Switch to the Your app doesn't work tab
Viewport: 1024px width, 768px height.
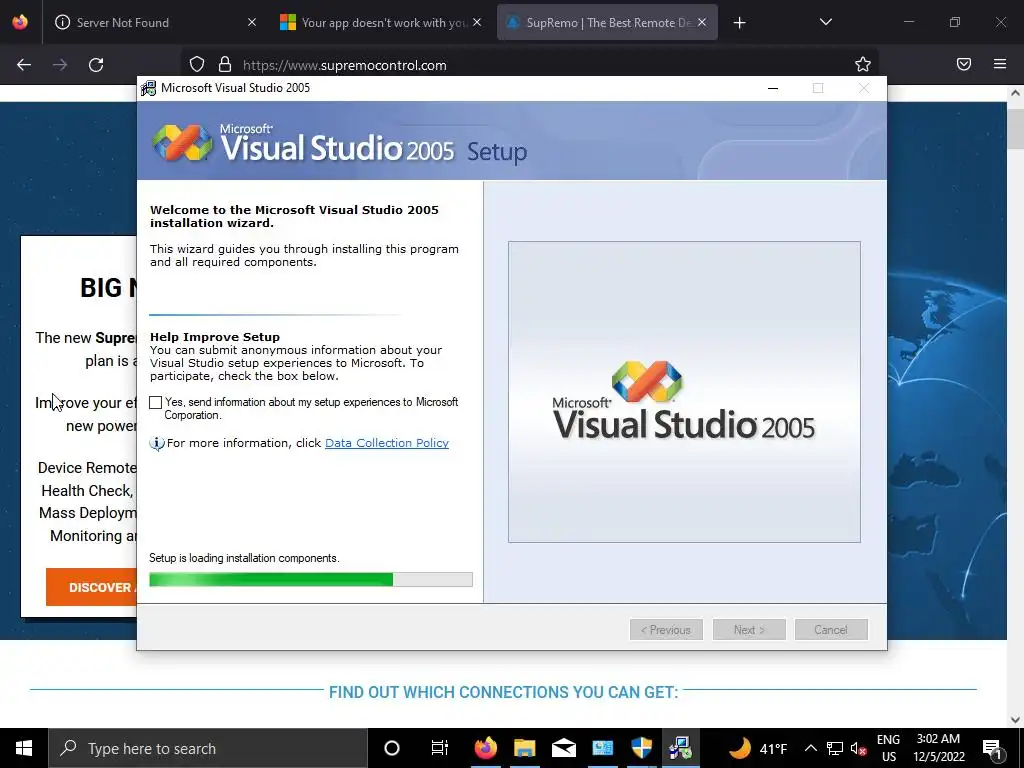[382, 23]
